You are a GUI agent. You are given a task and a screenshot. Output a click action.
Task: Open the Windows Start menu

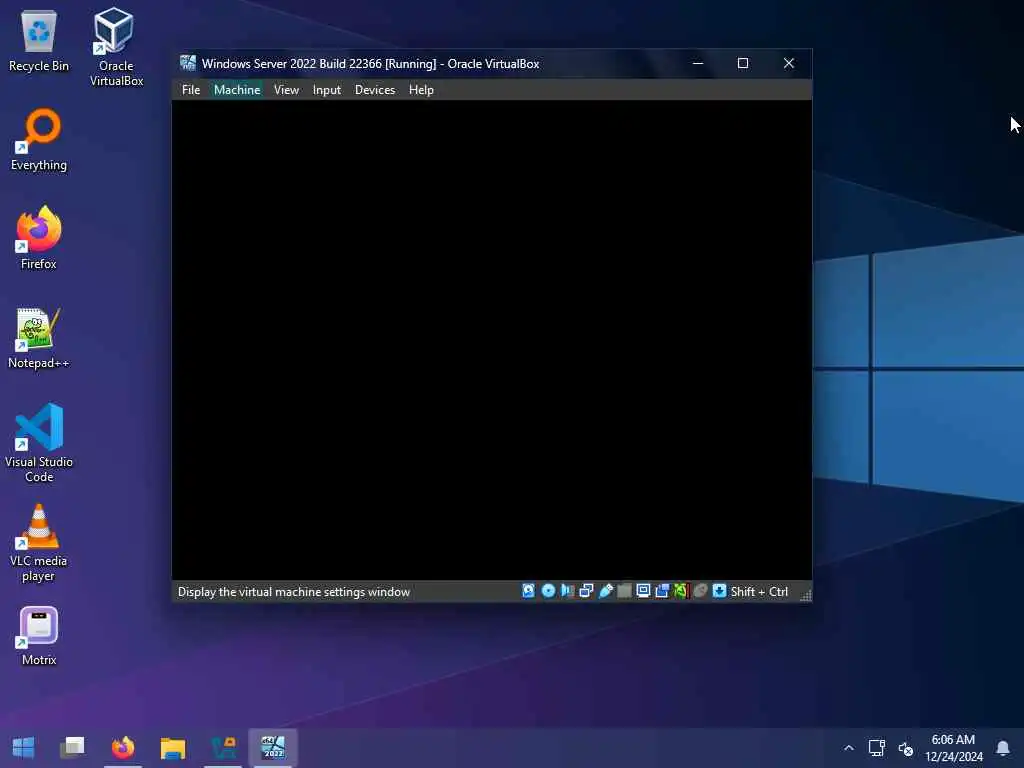tap(24, 747)
